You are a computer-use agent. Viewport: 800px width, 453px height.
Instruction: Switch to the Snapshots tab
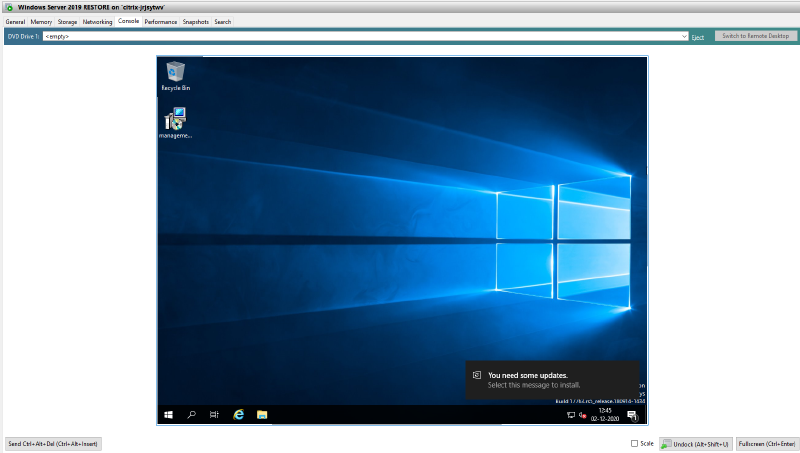tap(196, 22)
